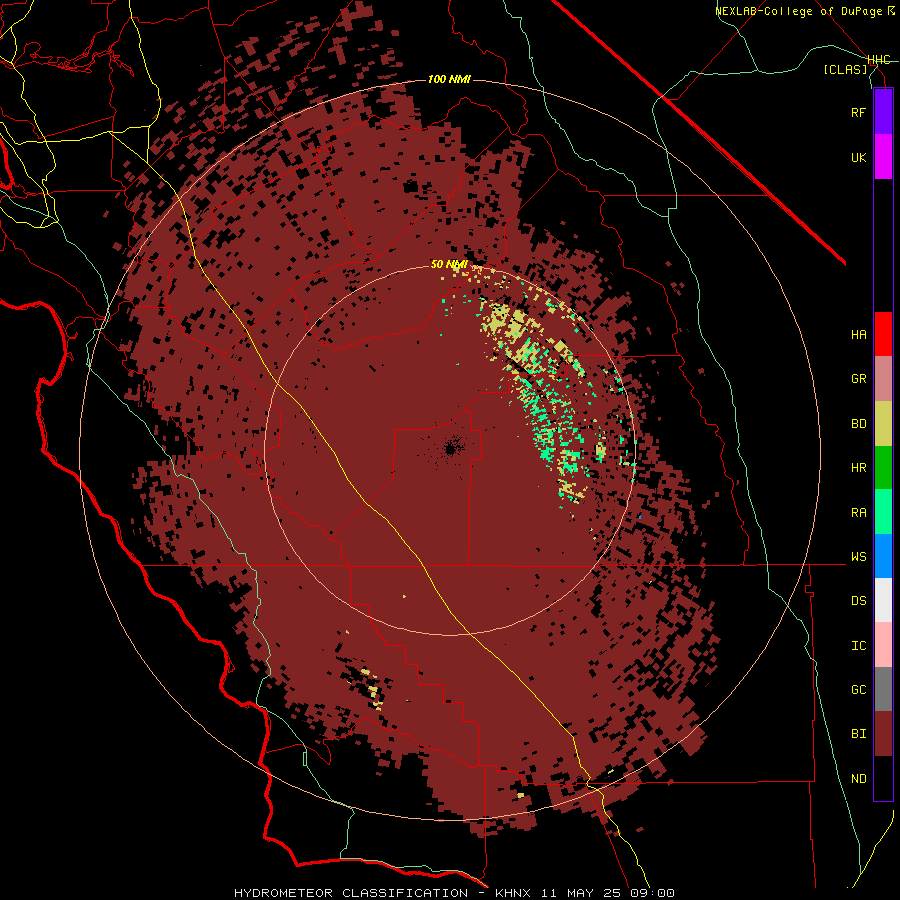Image resolution: width=900 pixels, height=900 pixels.
Task: Select the GR pink-brown legend swatch
Action: [883, 379]
